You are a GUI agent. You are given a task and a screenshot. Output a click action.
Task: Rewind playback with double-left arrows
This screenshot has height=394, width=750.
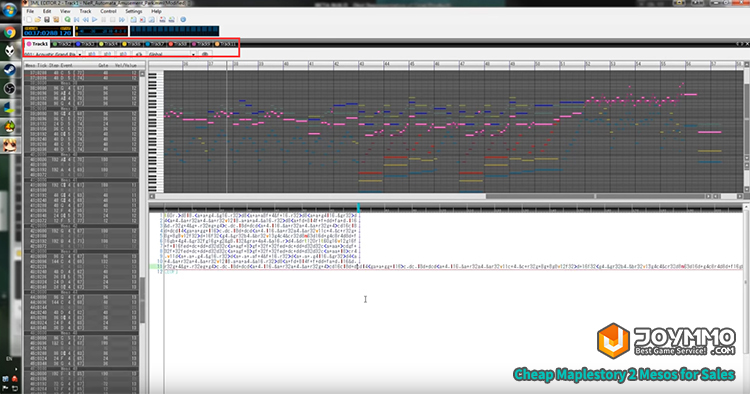[x=86, y=20]
